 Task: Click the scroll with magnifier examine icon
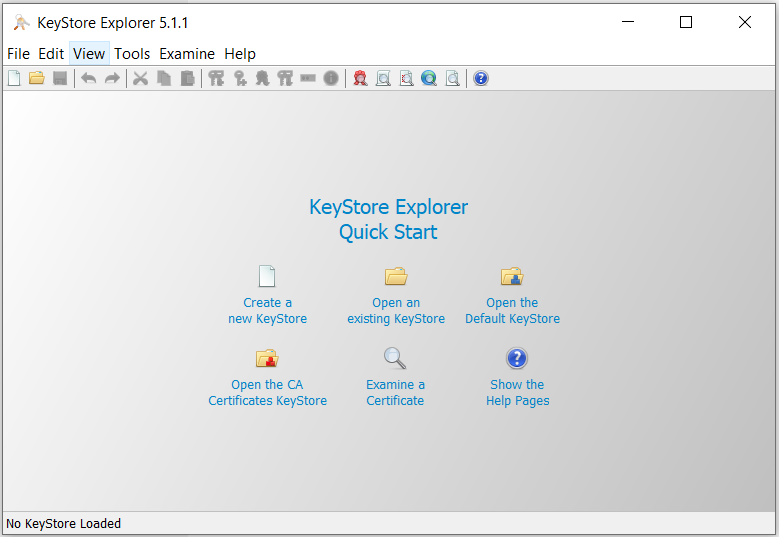[x=383, y=78]
